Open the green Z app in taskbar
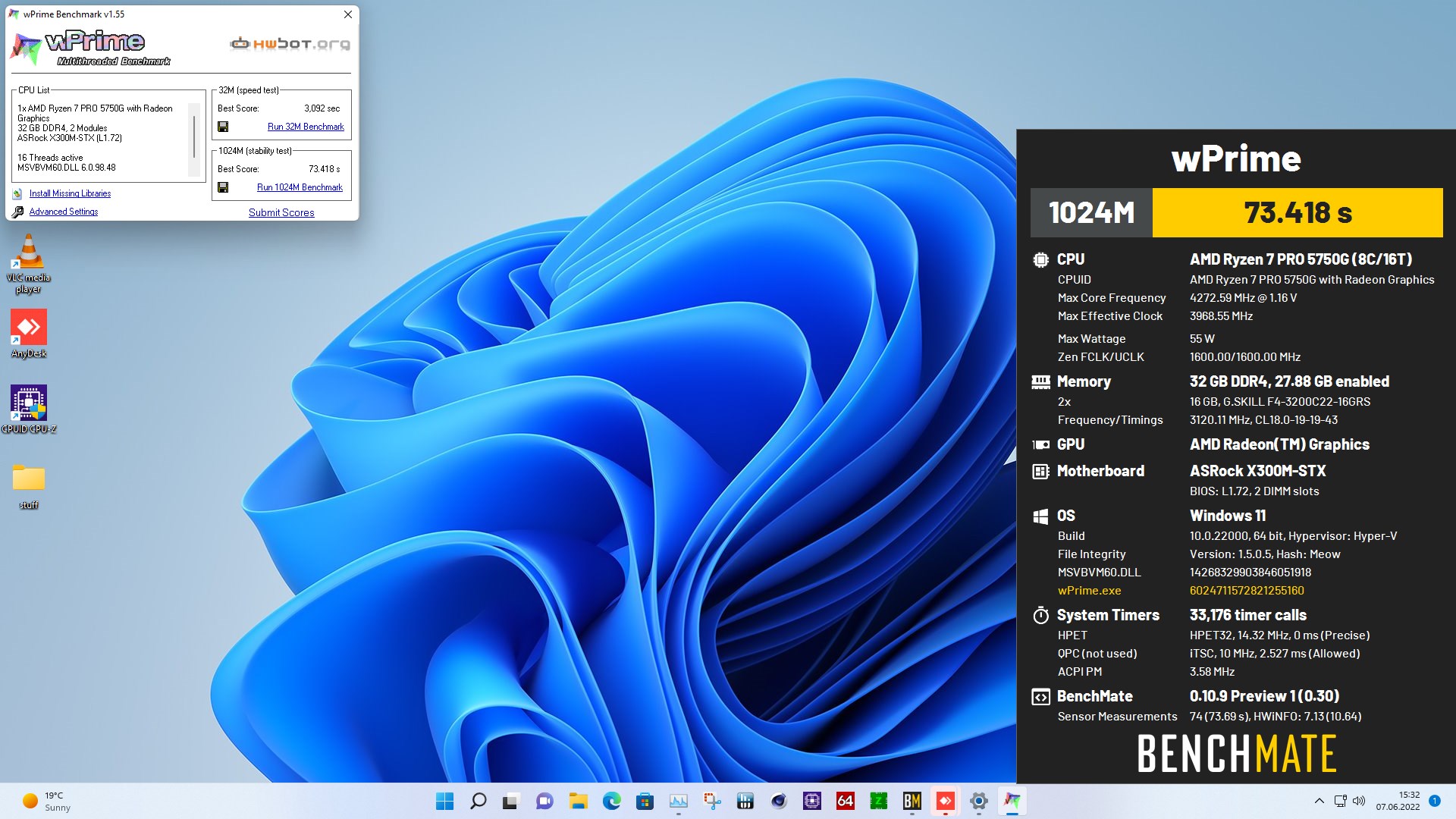Screen dimensions: 1456x819 coord(878,801)
